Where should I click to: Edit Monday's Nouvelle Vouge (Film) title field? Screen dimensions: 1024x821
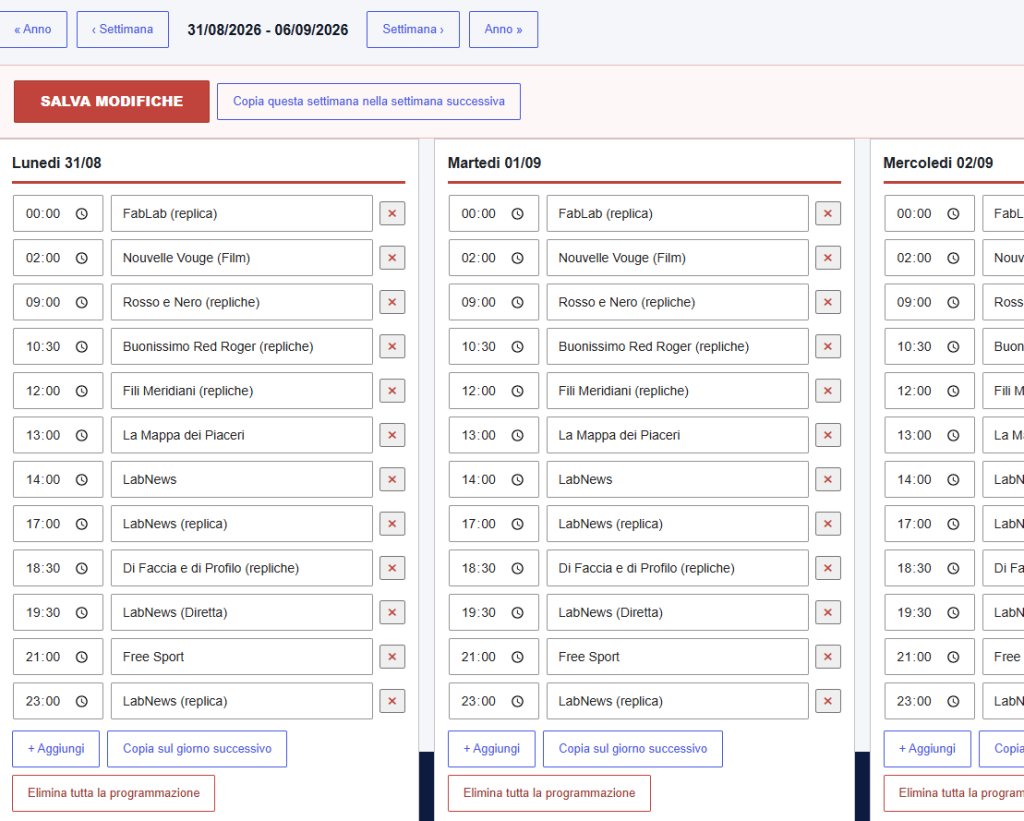coord(242,258)
